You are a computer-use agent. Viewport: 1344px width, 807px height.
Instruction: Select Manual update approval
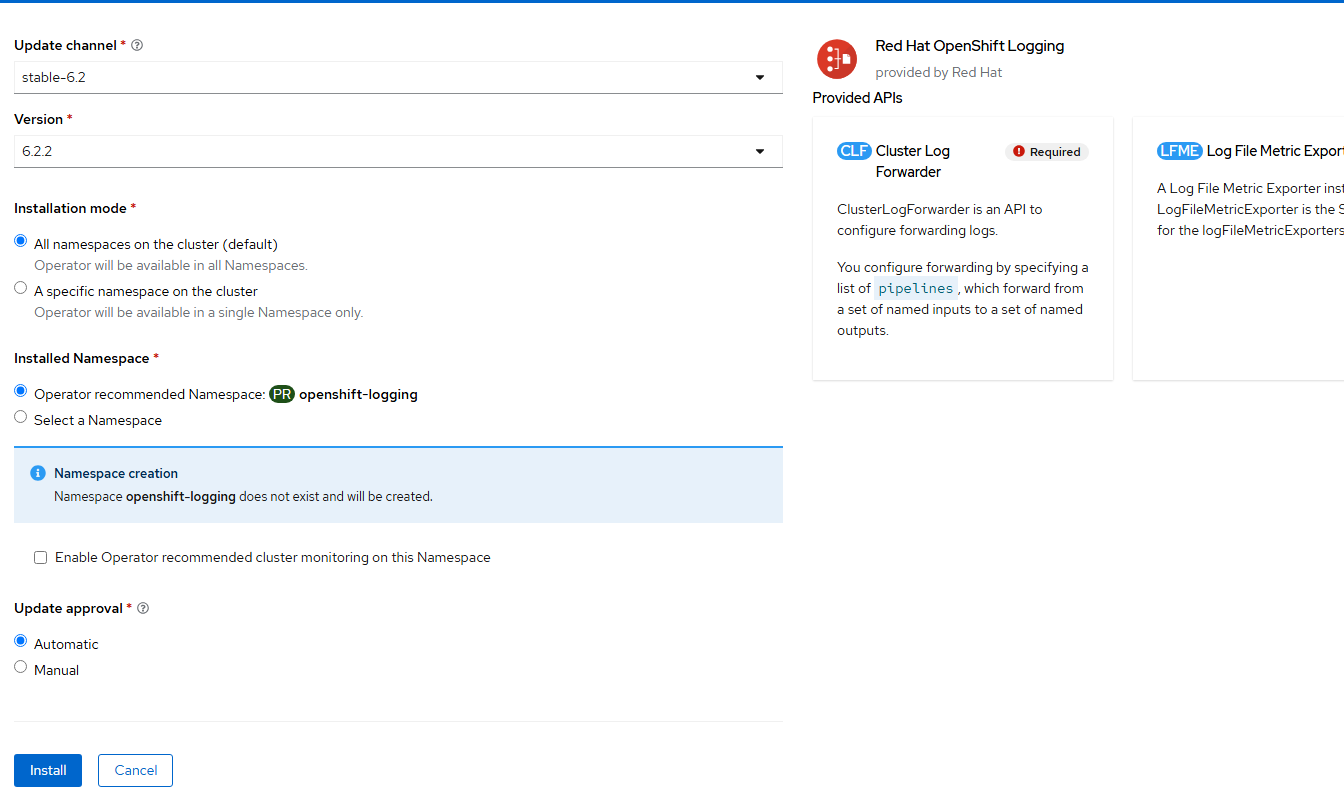tap(21, 667)
